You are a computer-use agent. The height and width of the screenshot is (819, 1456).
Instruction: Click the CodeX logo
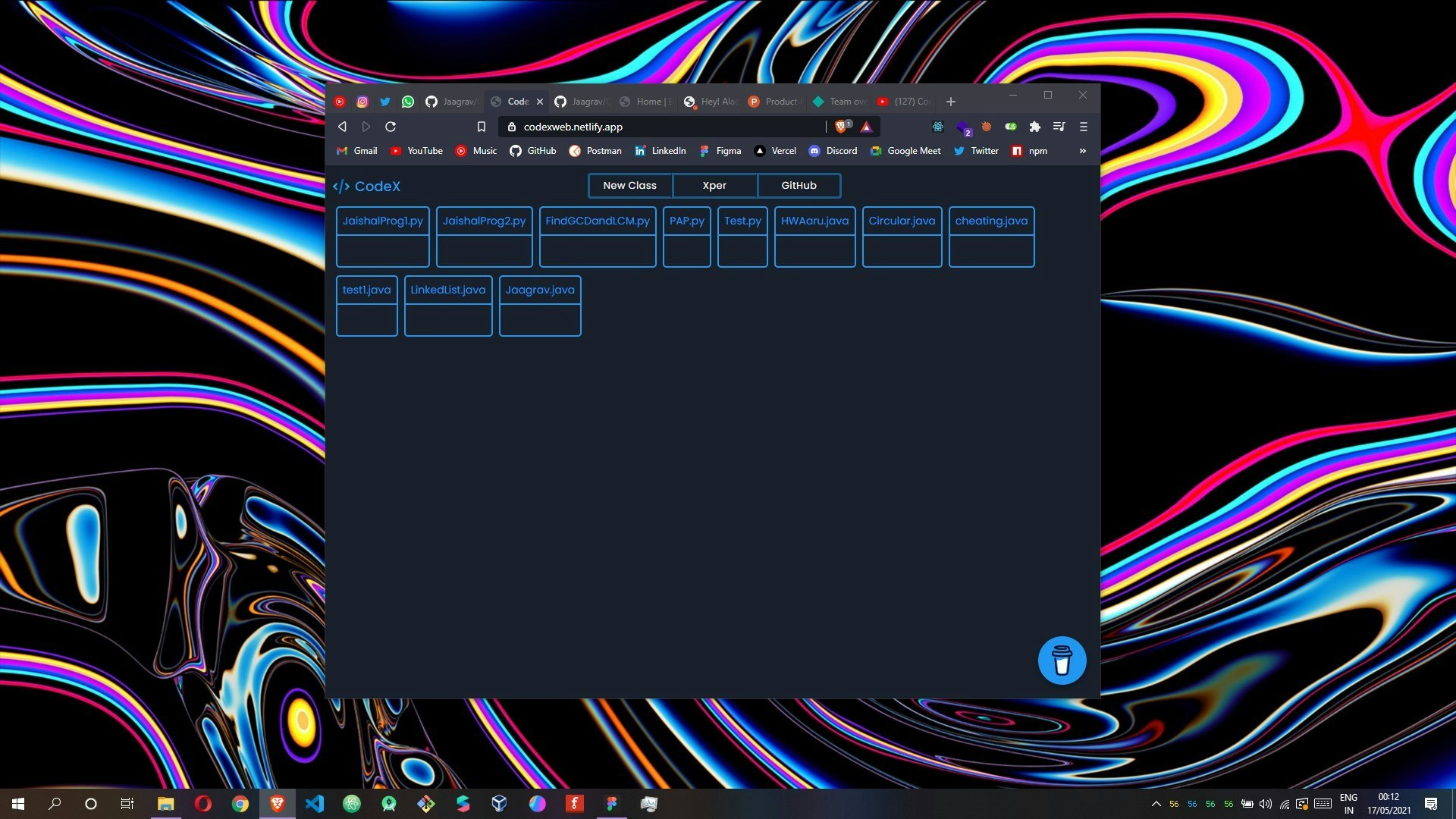pos(367,187)
